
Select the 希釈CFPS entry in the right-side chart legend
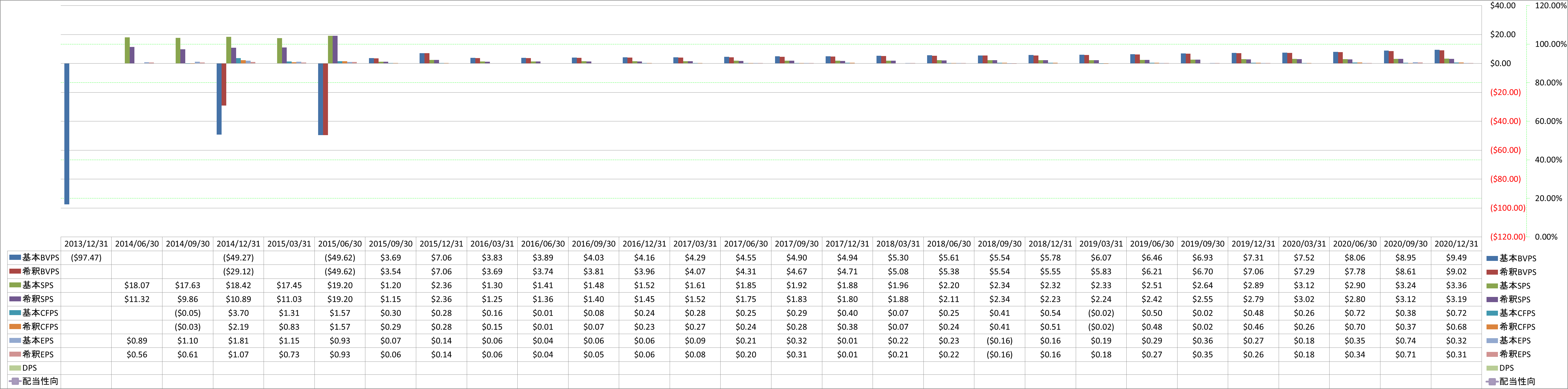(x=1511, y=327)
